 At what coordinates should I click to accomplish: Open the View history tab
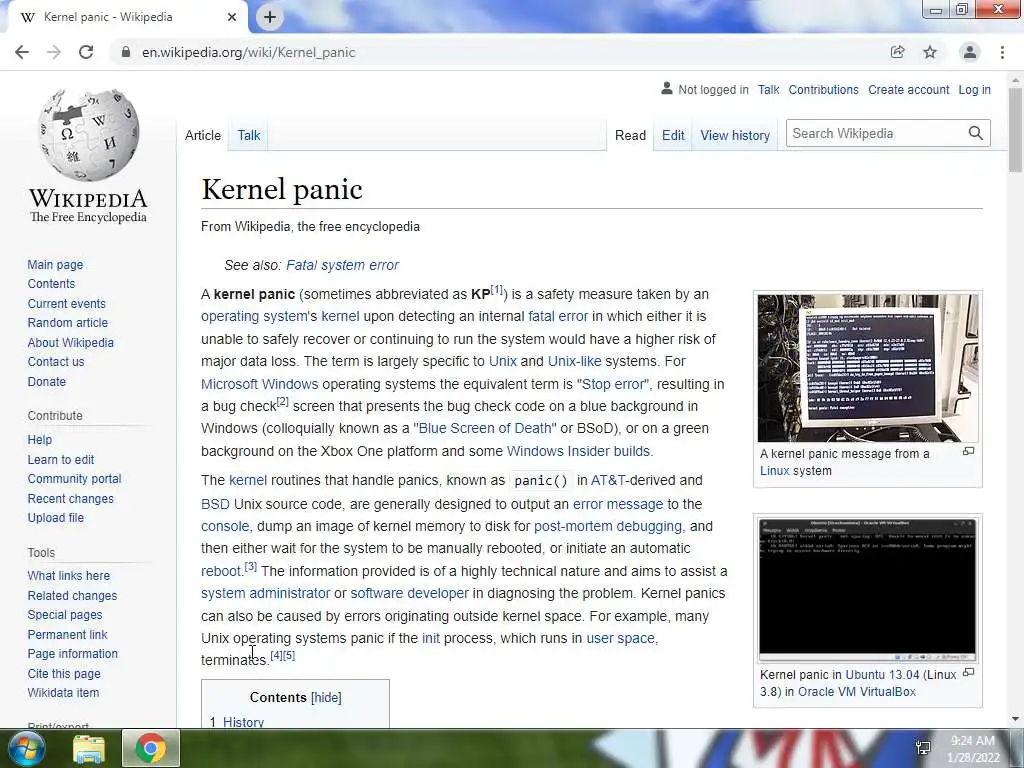pos(735,135)
